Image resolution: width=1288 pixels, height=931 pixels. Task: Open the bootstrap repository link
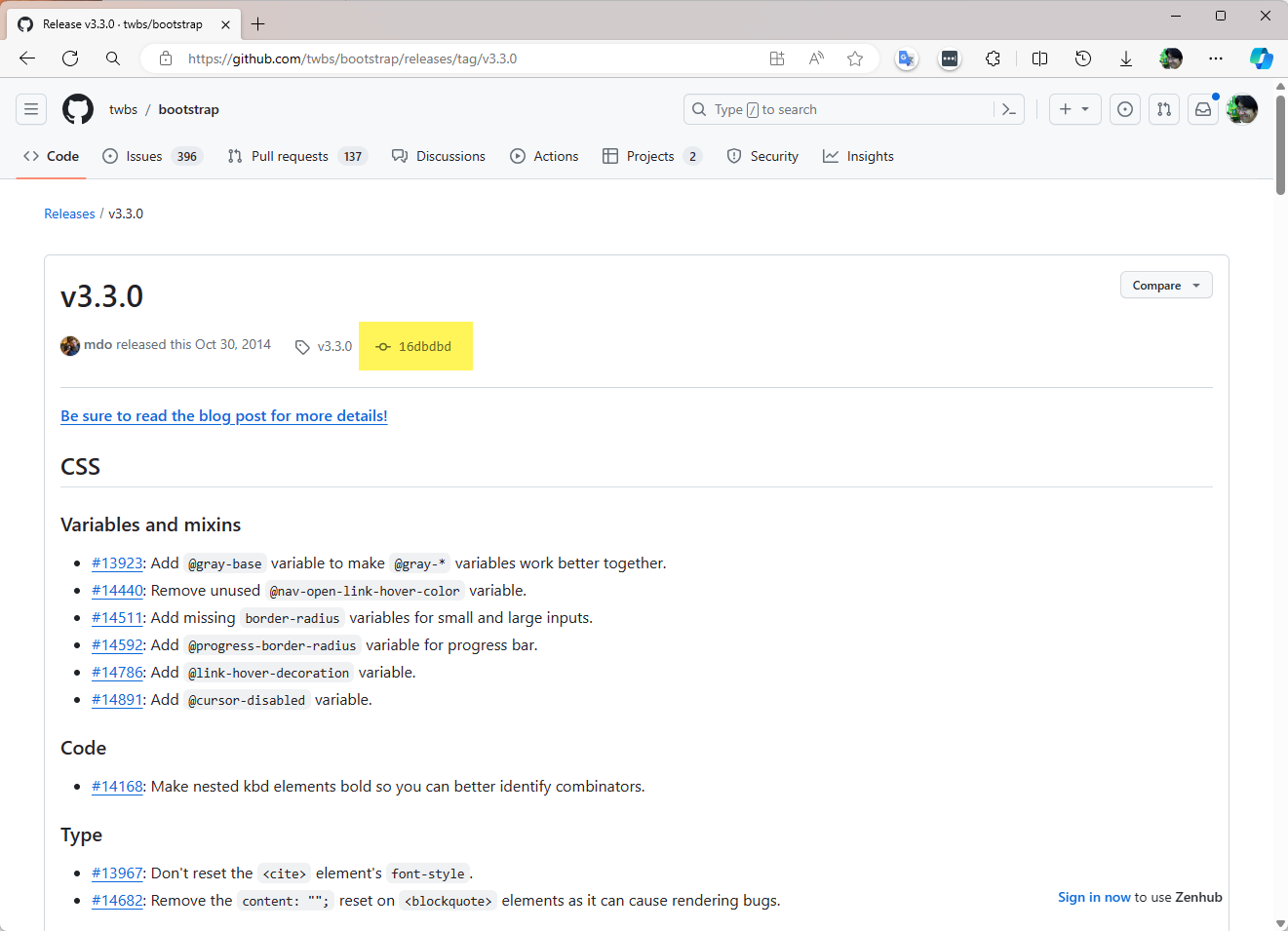pyautogui.click(x=189, y=109)
